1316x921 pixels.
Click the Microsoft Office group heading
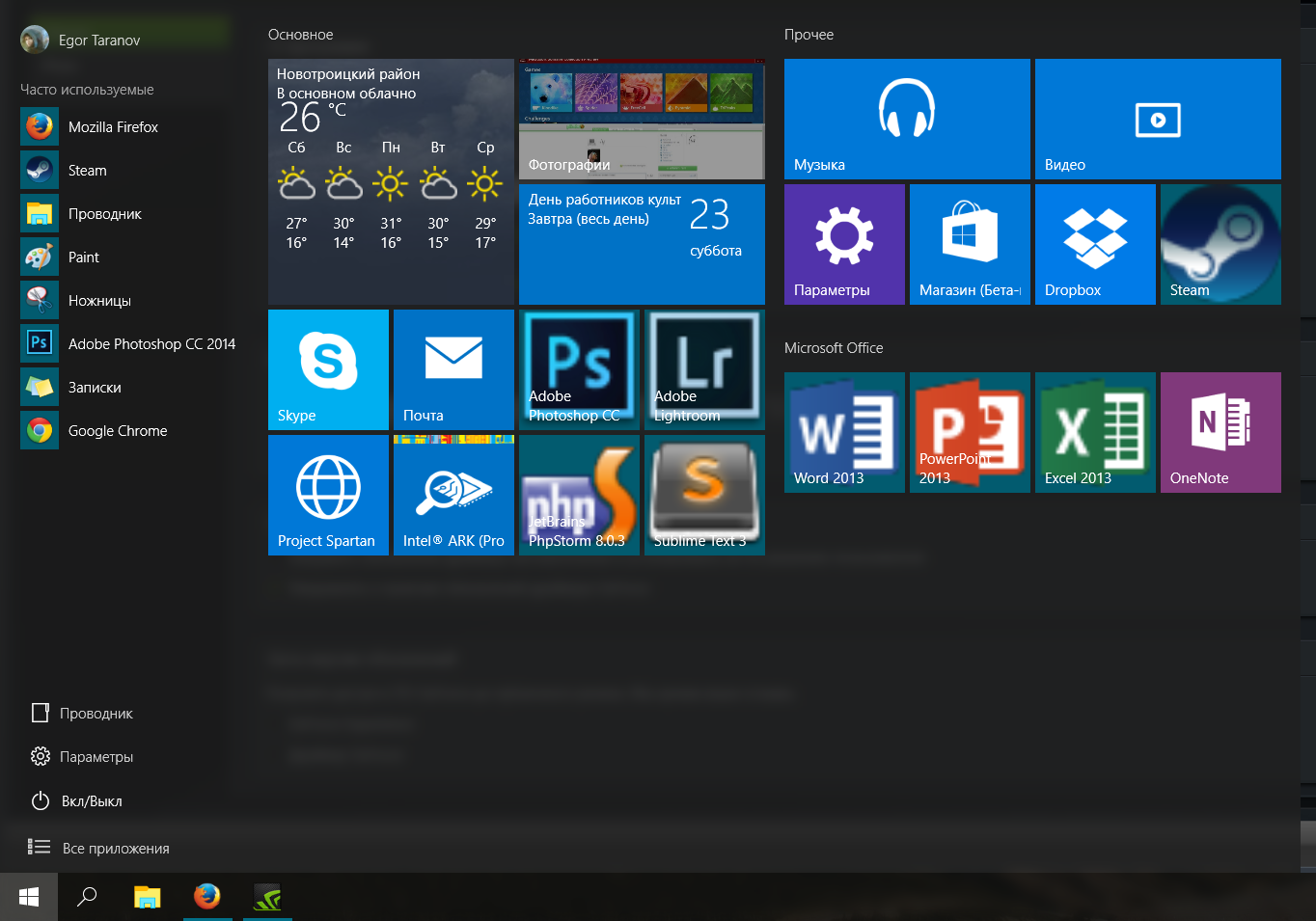pos(834,348)
